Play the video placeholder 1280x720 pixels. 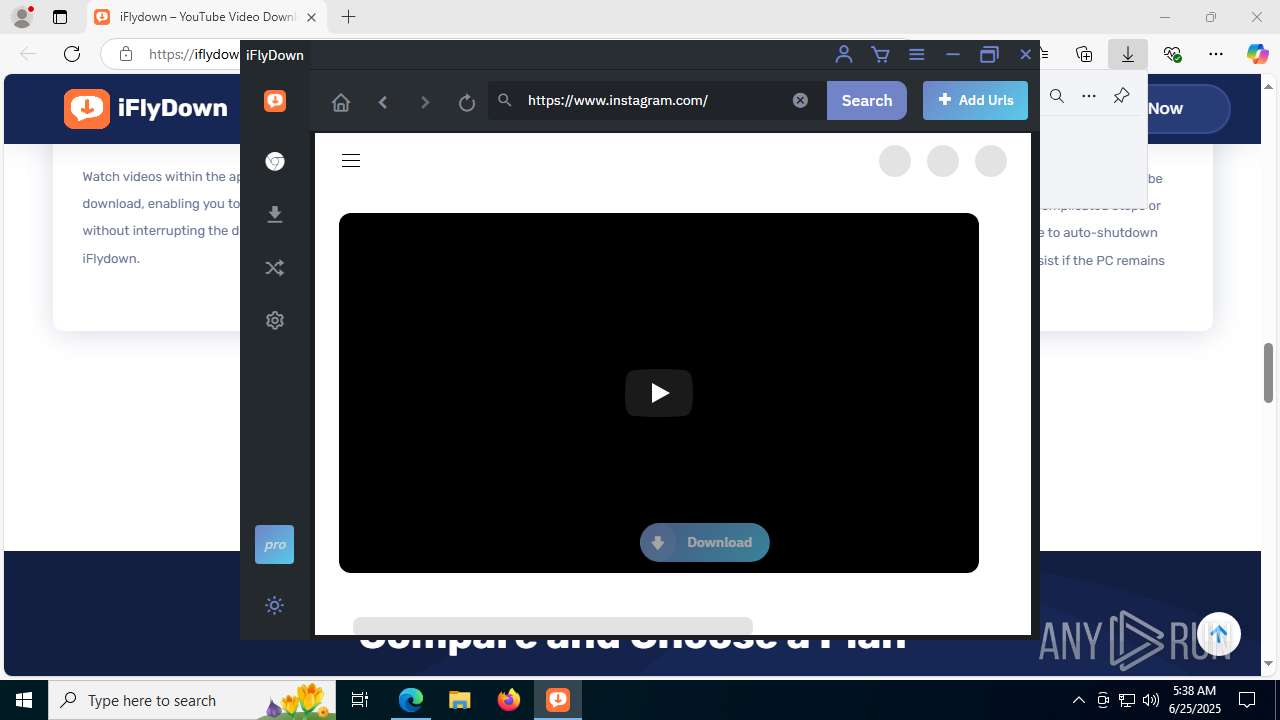(x=659, y=393)
